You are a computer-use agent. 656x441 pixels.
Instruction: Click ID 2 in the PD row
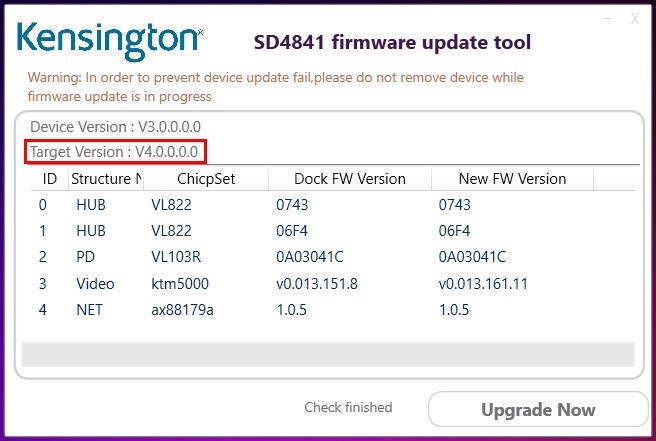[43, 256]
